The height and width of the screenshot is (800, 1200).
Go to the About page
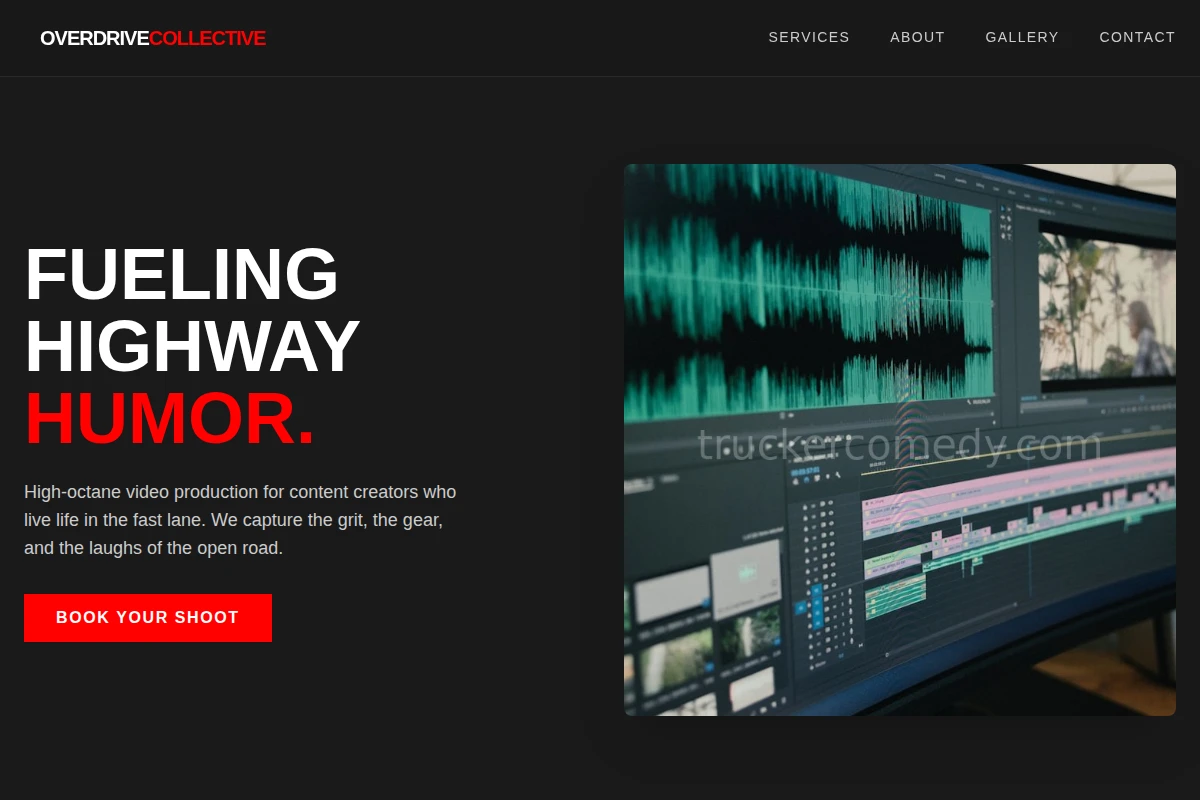(917, 37)
